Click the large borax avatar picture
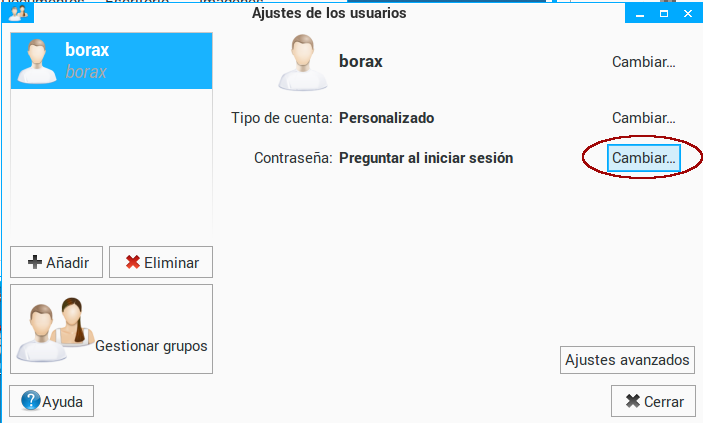 tap(302, 62)
